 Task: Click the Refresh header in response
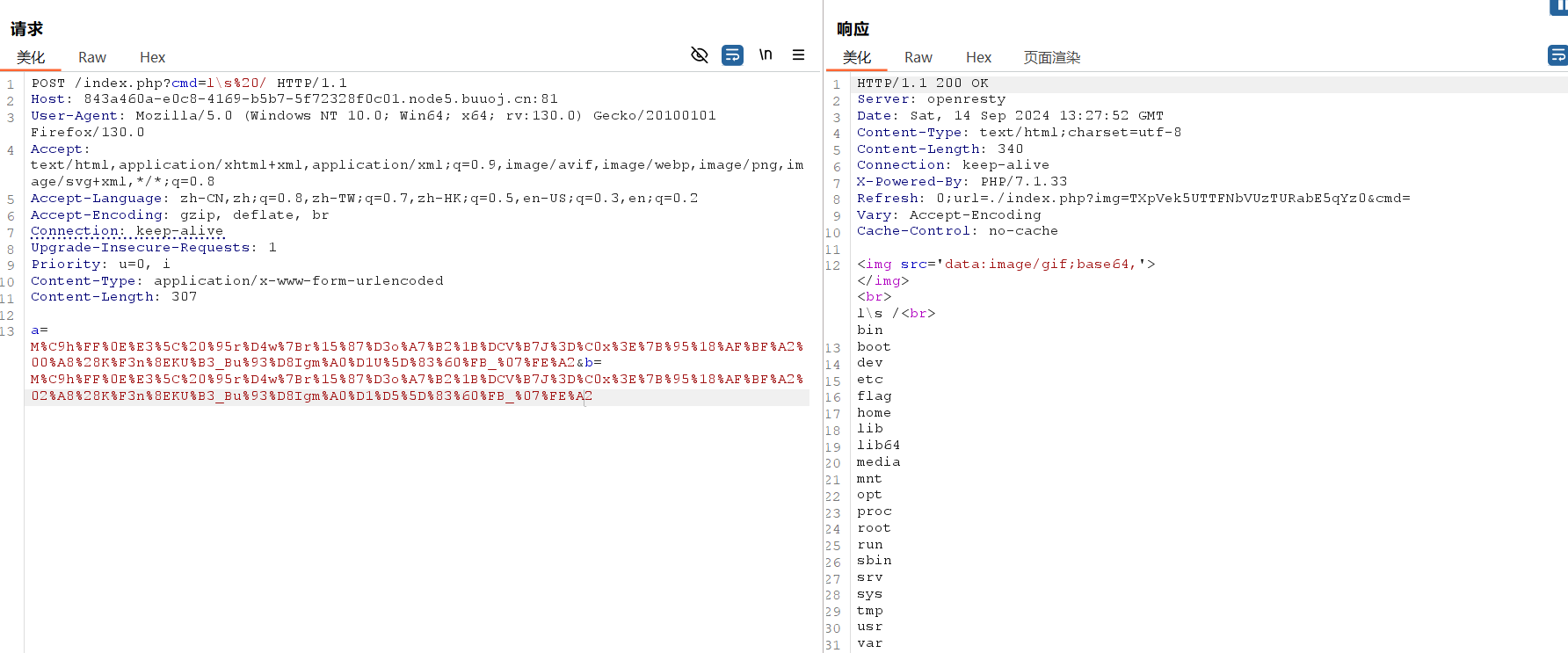coord(1134,199)
